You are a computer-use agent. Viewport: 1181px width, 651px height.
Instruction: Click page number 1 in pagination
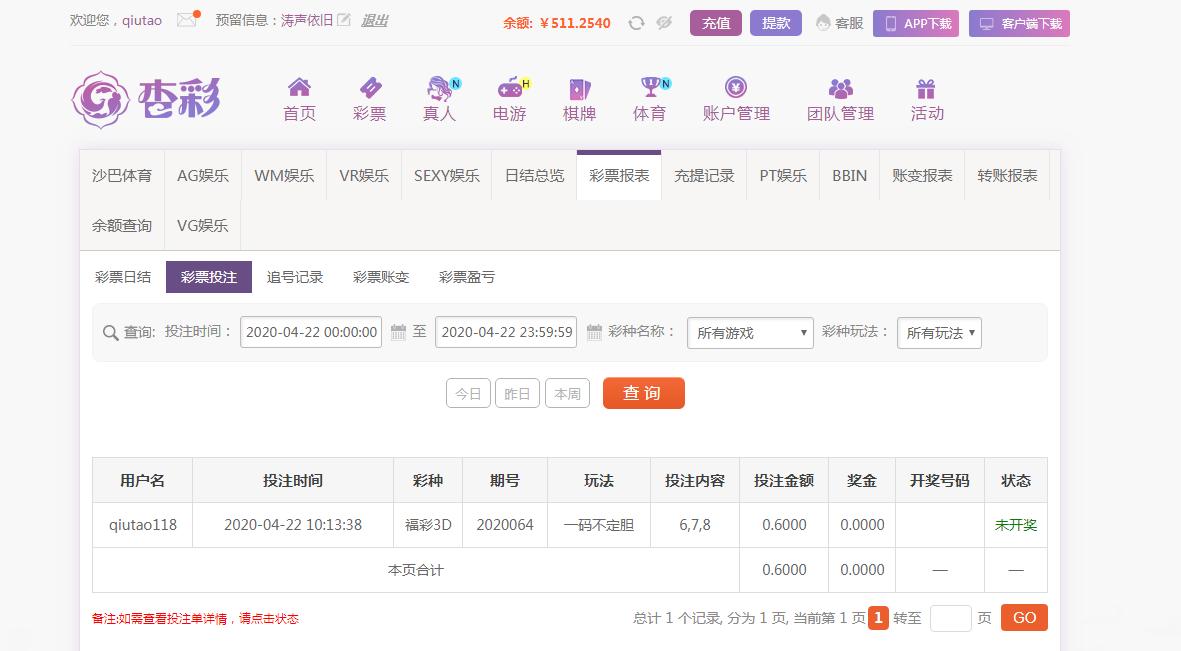click(878, 618)
